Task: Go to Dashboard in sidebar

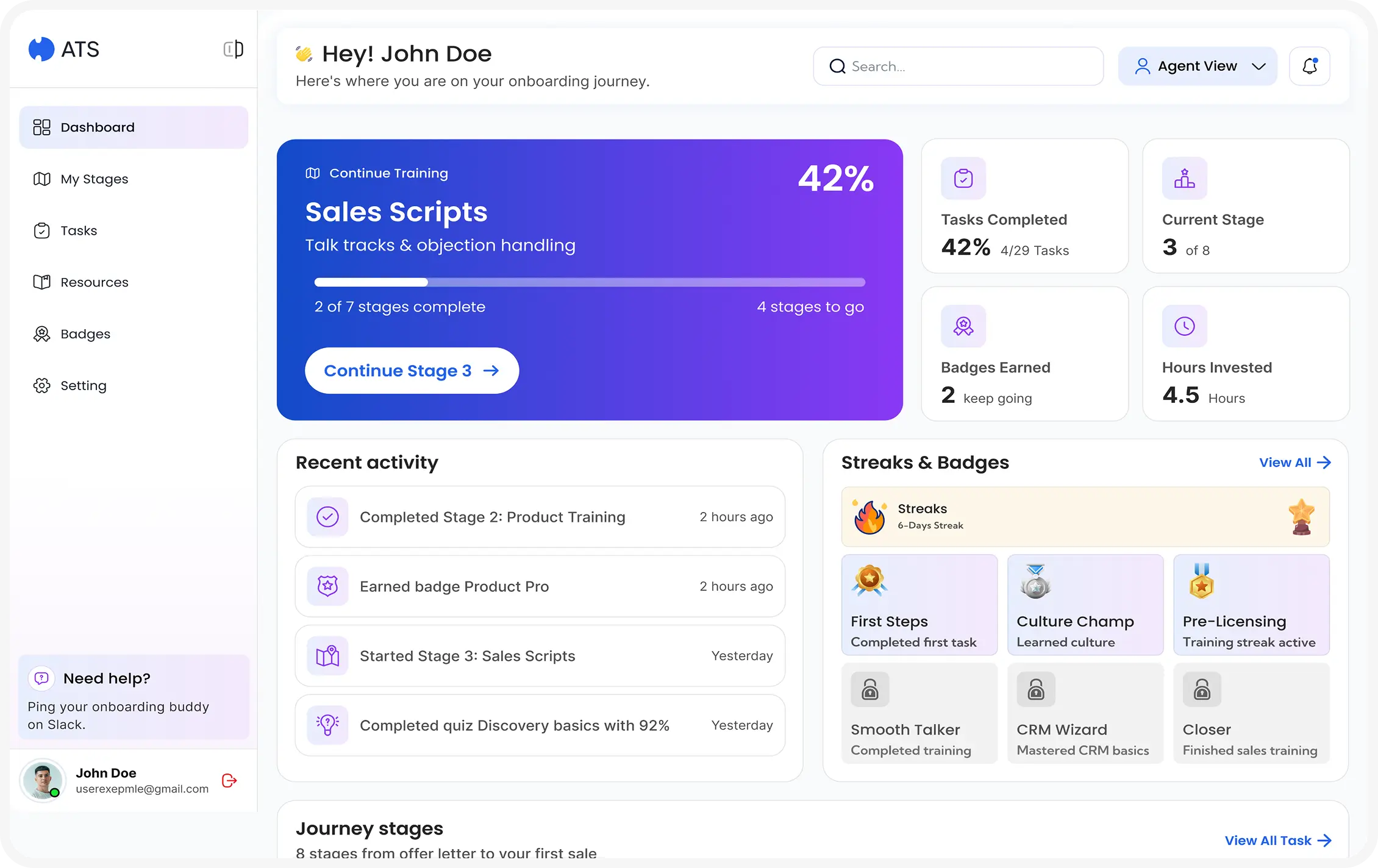Action: [x=134, y=127]
